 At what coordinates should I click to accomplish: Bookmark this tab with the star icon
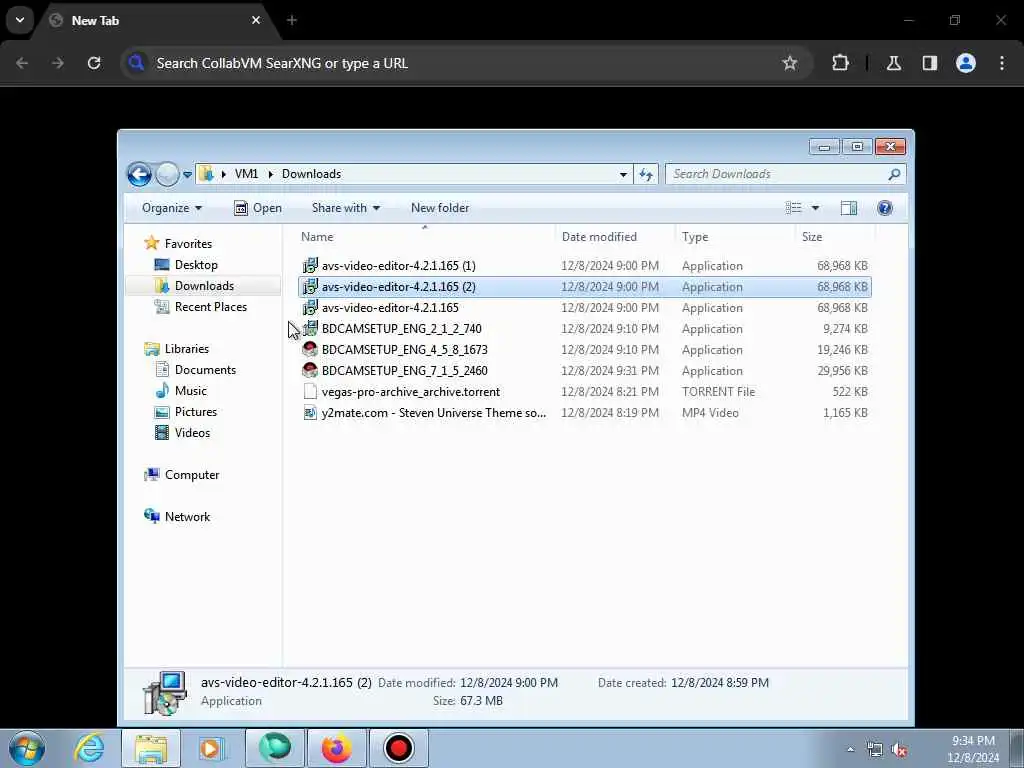click(x=790, y=63)
